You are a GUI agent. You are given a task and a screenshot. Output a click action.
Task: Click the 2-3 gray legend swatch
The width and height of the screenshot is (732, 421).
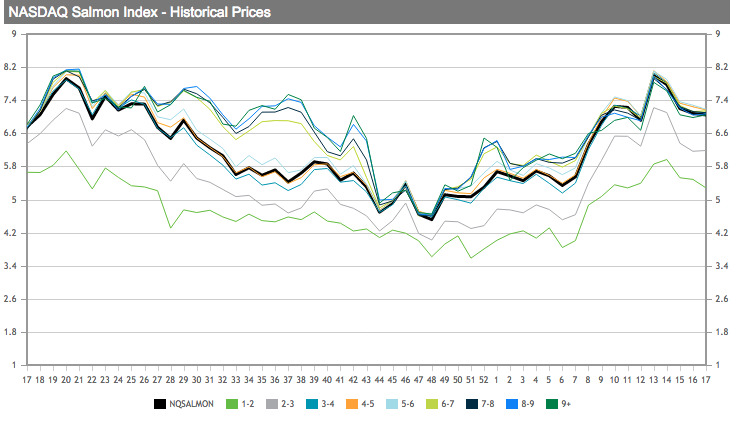tap(272, 404)
